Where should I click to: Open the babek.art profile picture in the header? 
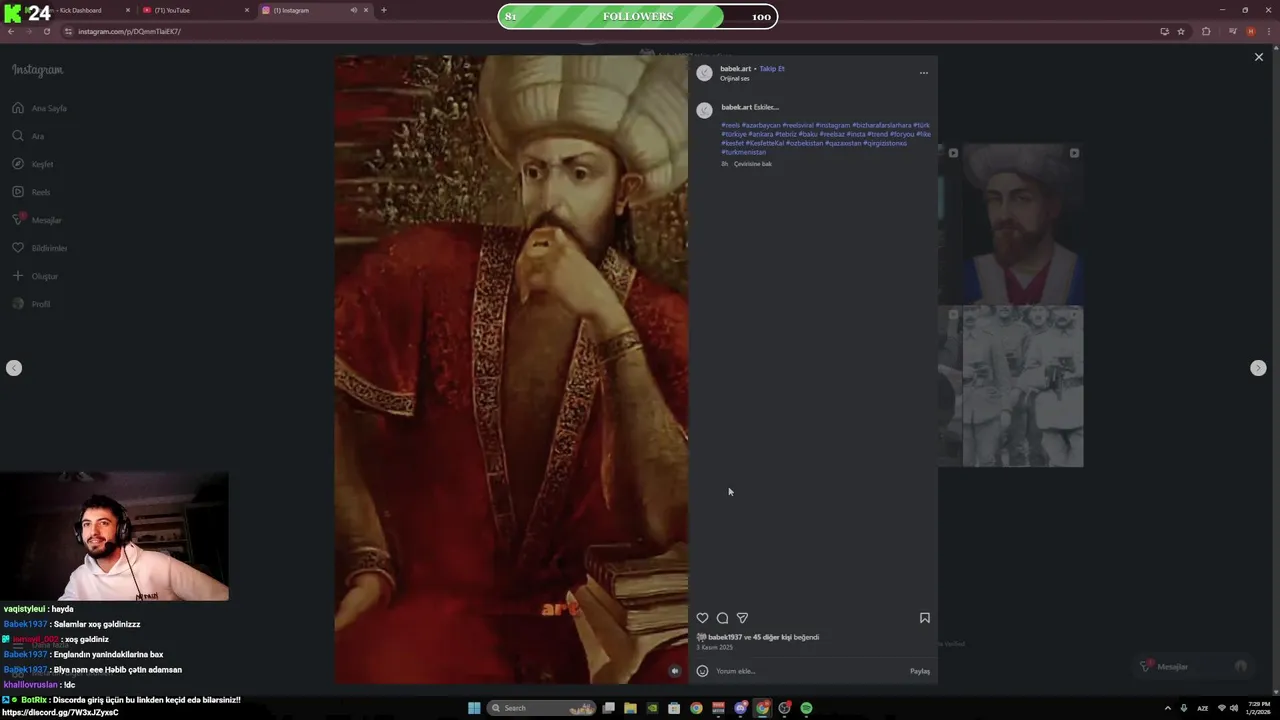click(704, 73)
